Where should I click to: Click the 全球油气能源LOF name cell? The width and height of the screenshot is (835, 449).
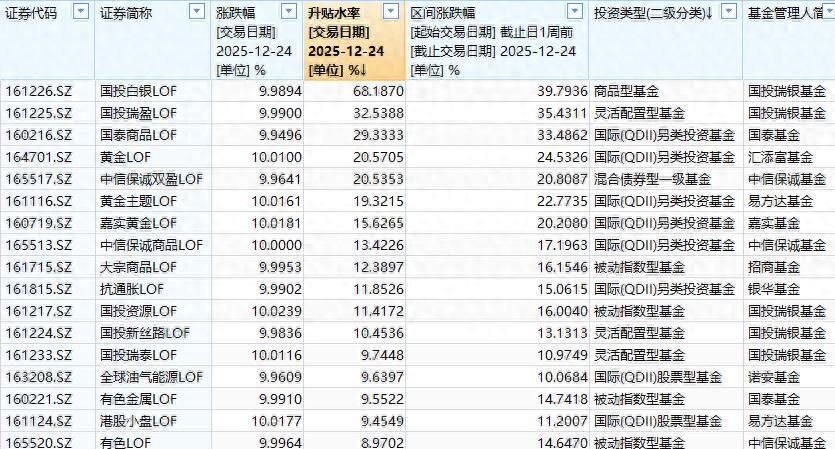pos(151,377)
